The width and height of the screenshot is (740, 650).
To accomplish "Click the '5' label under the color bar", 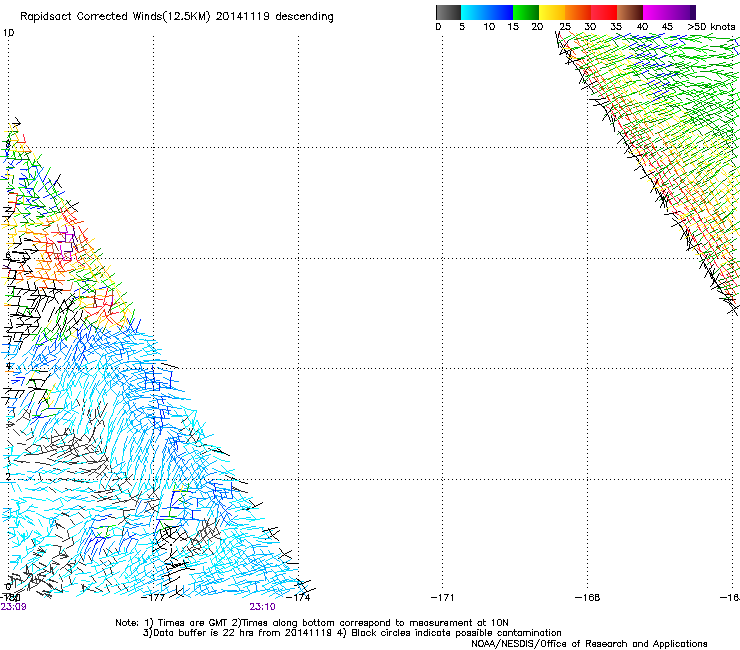I will tap(462, 27).
